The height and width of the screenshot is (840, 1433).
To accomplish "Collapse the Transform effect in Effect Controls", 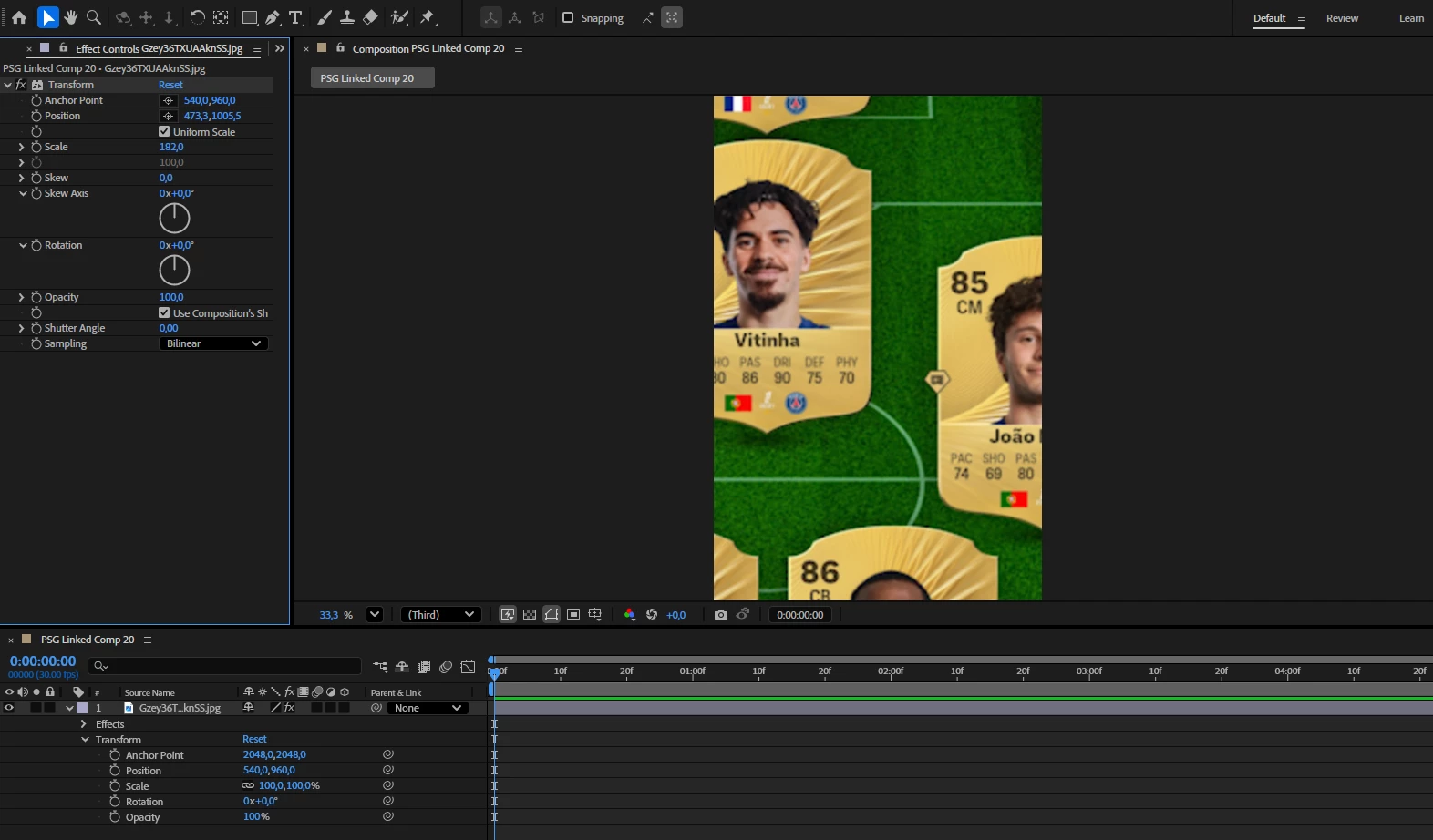I will pos(7,85).
